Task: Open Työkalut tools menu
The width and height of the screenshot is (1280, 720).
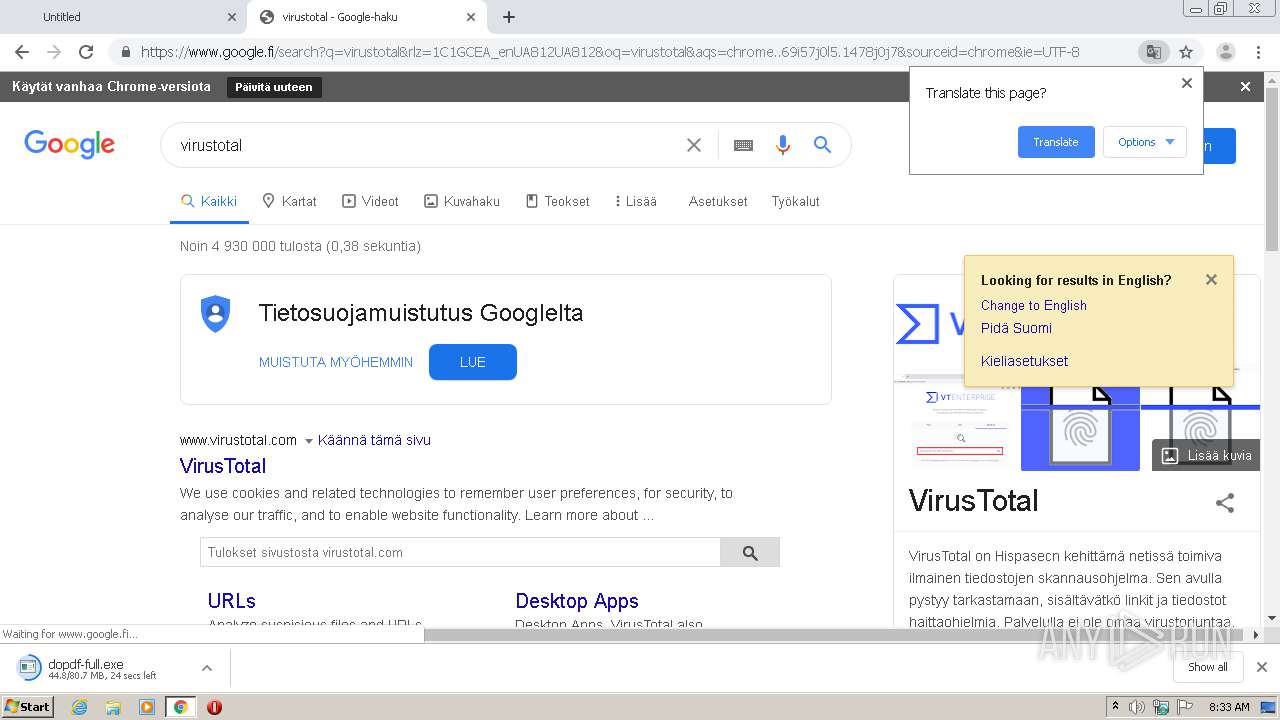Action: click(796, 201)
